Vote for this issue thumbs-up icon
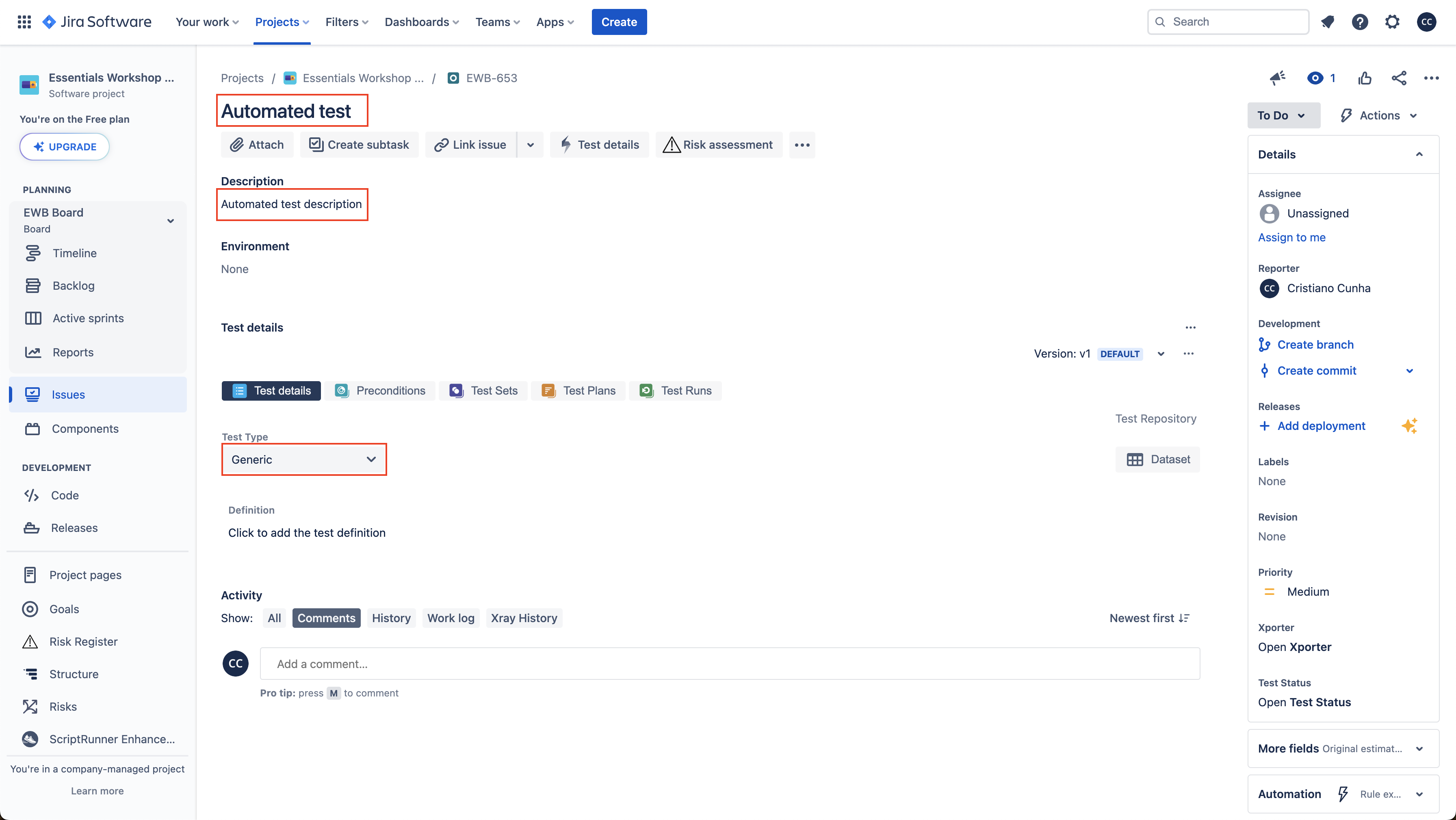This screenshot has height=820, width=1456. coord(1365,78)
